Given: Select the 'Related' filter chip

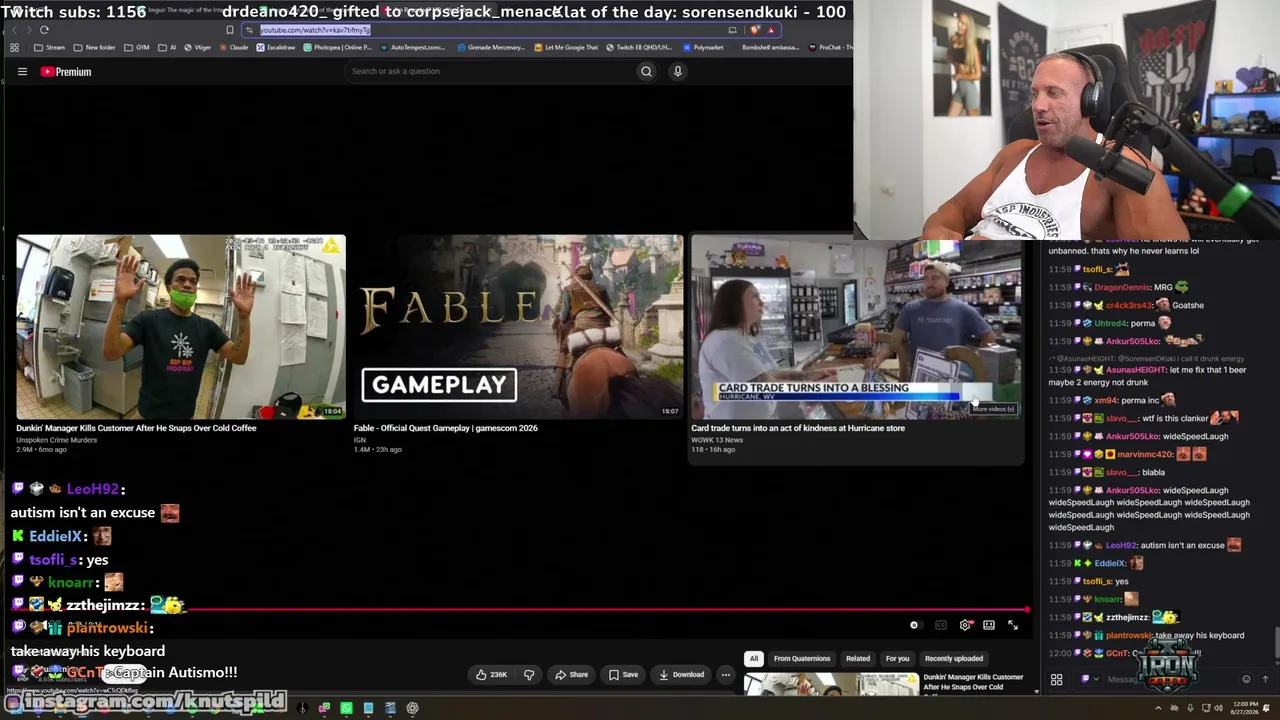Looking at the screenshot, I should point(858,659).
